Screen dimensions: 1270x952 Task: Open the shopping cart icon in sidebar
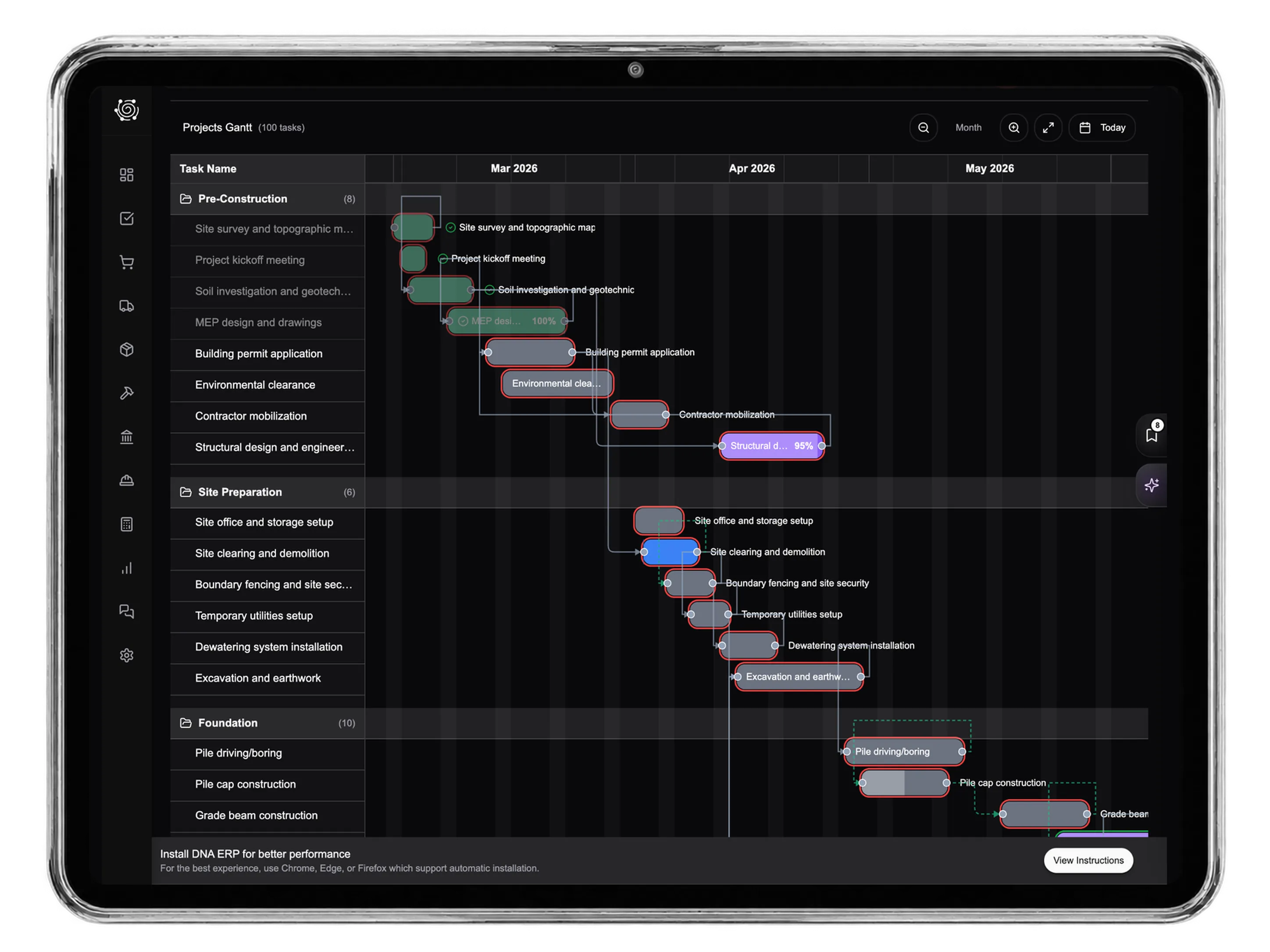[126, 262]
